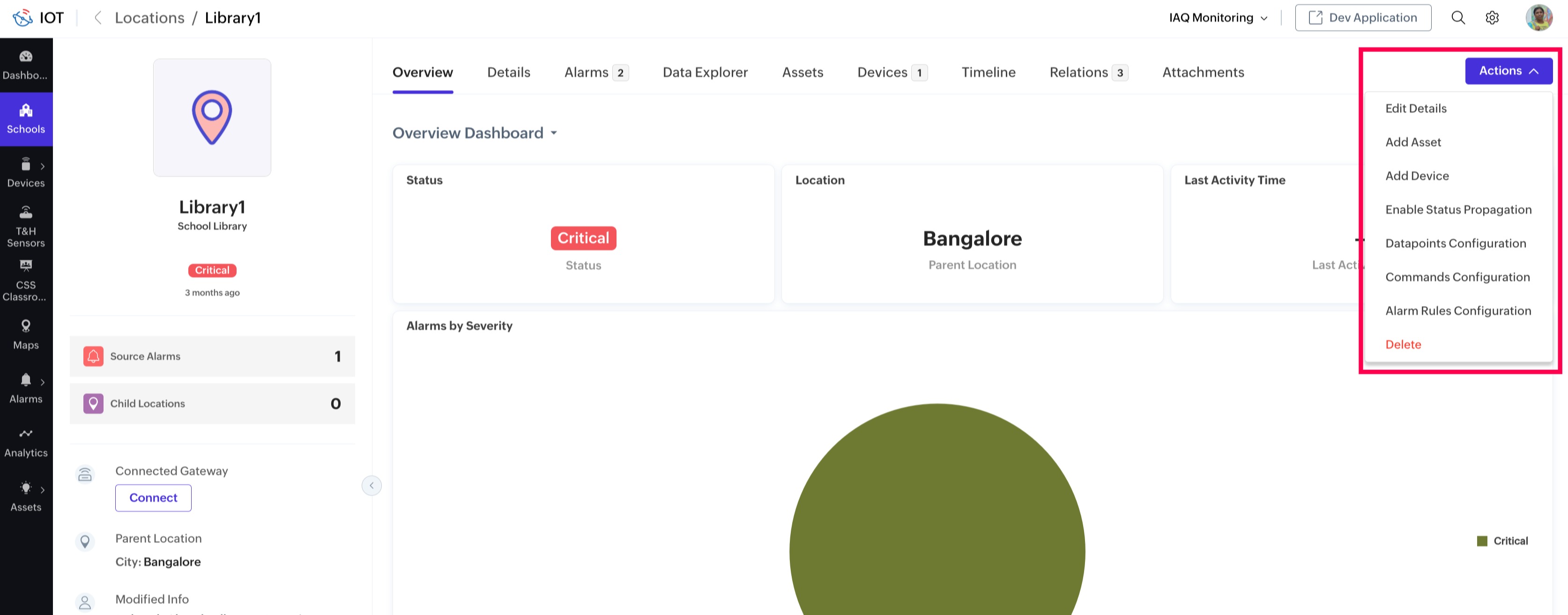This screenshot has width=1568, height=615.
Task: Click the back arrow beside Locations
Action: click(x=97, y=18)
